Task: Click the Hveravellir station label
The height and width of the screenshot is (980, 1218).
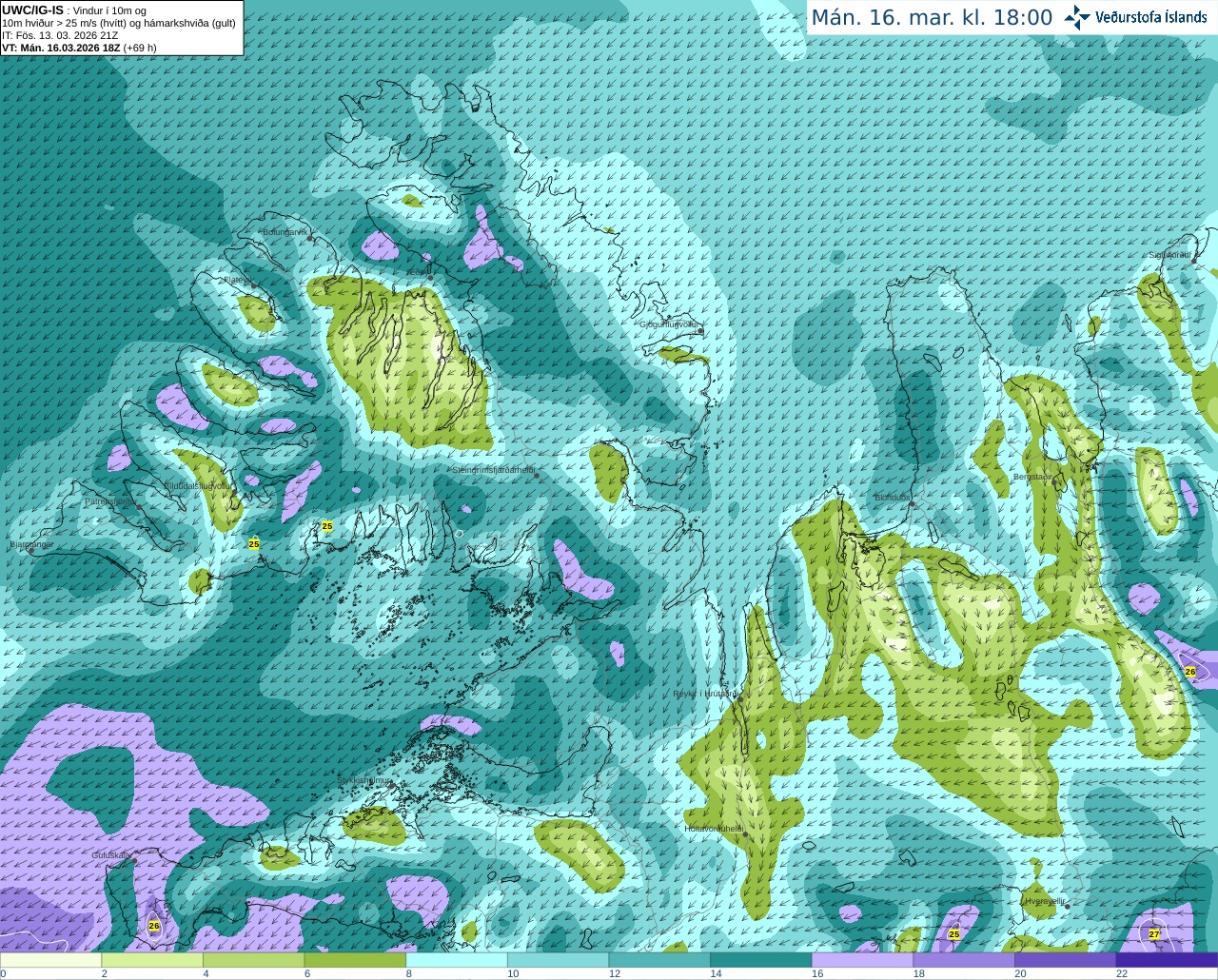Action: (1045, 901)
